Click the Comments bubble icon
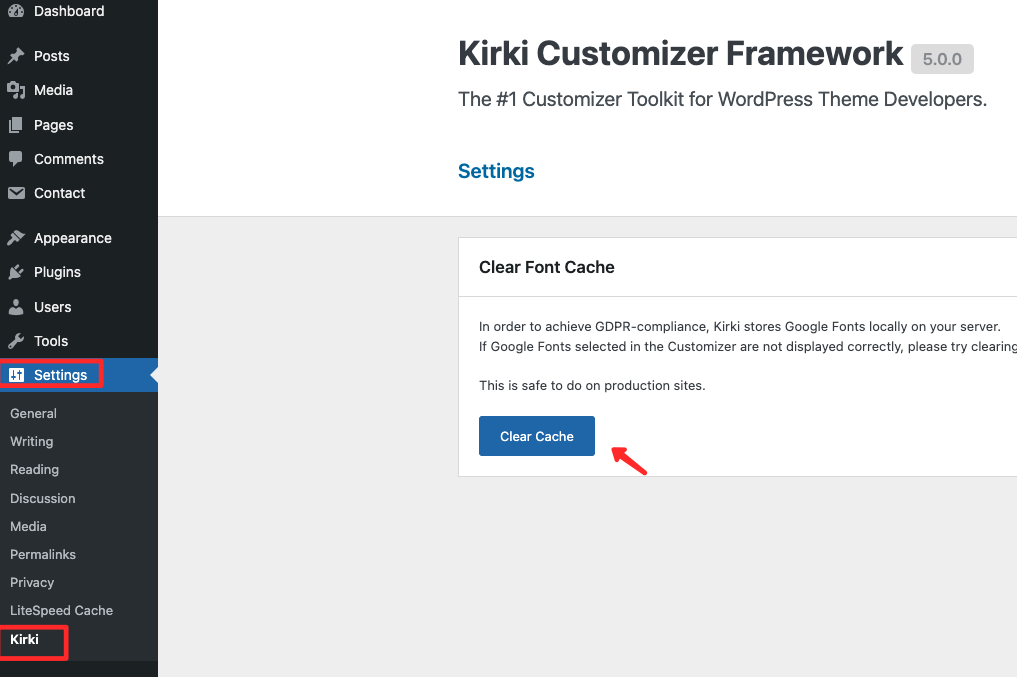The width and height of the screenshot is (1017, 677). pos(16,159)
